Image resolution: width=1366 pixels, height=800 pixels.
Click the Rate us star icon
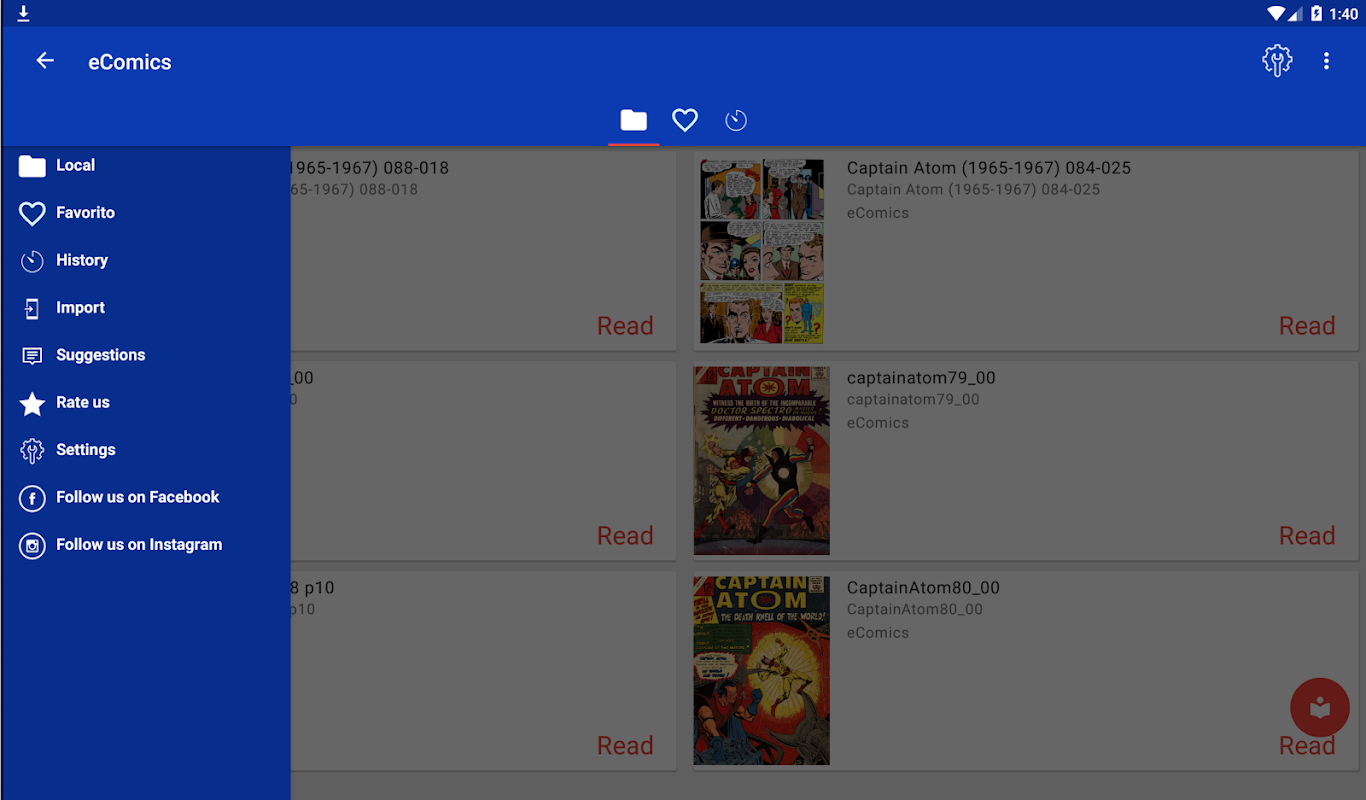(x=32, y=403)
